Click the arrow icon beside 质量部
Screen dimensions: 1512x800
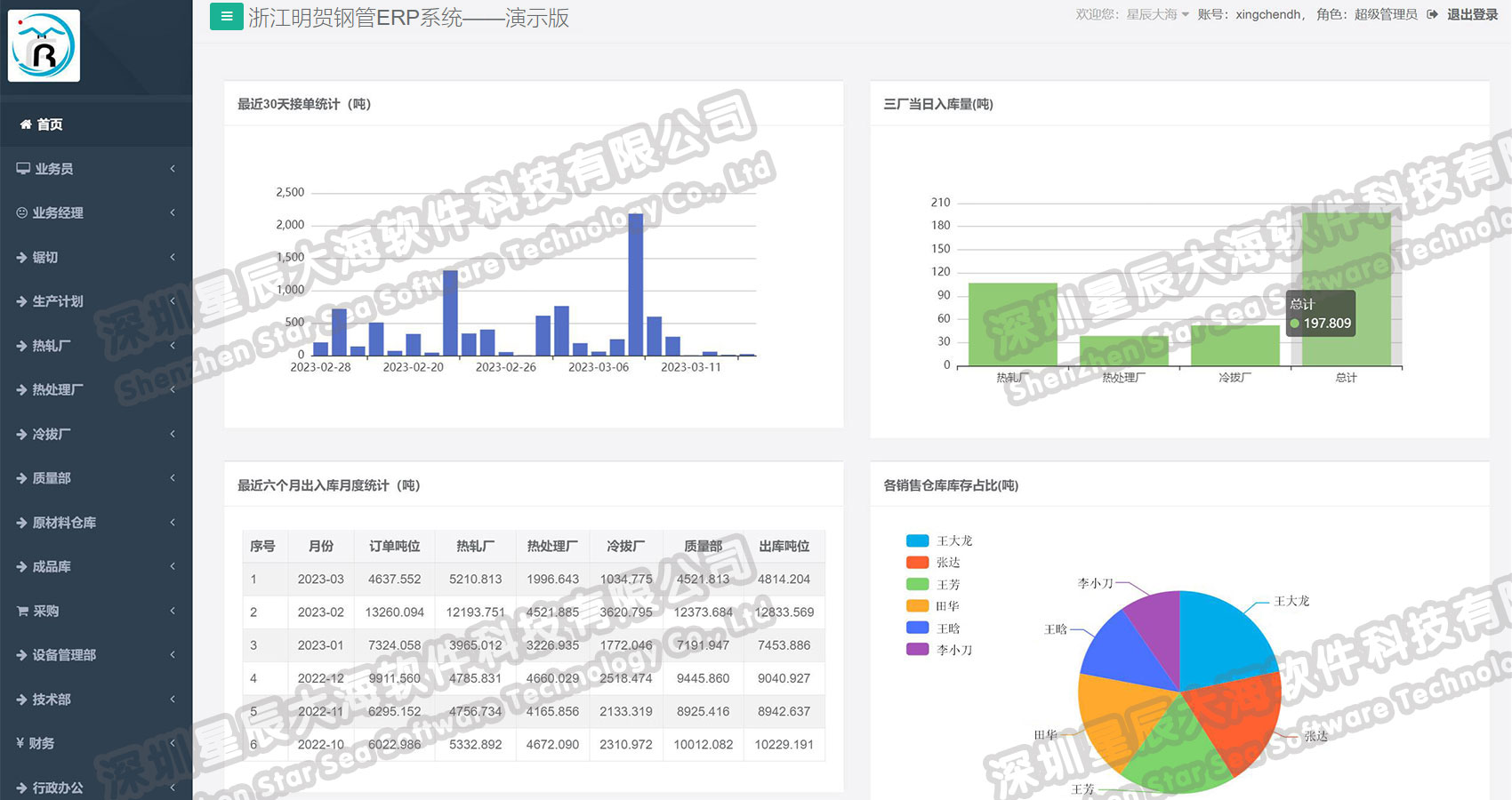(22, 478)
